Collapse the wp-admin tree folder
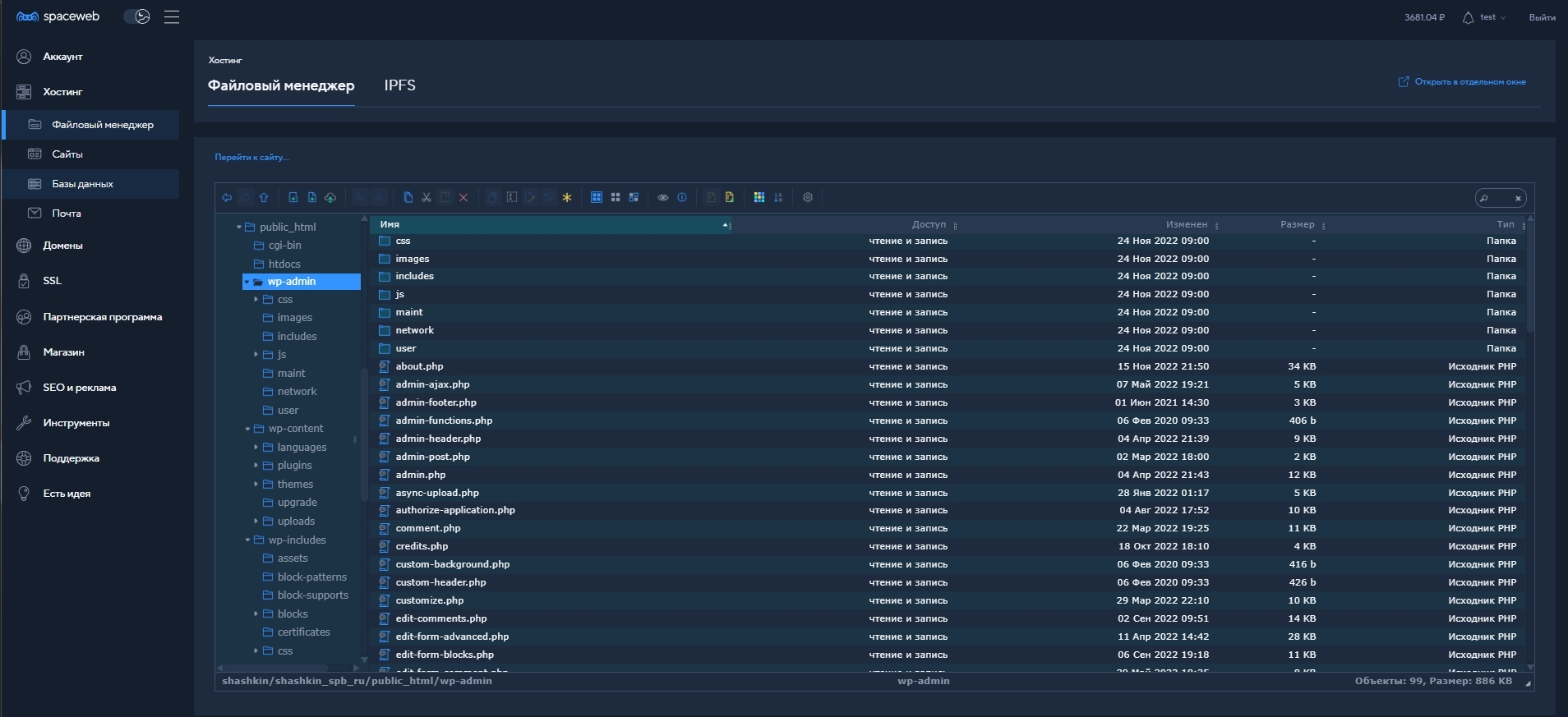 [247, 282]
